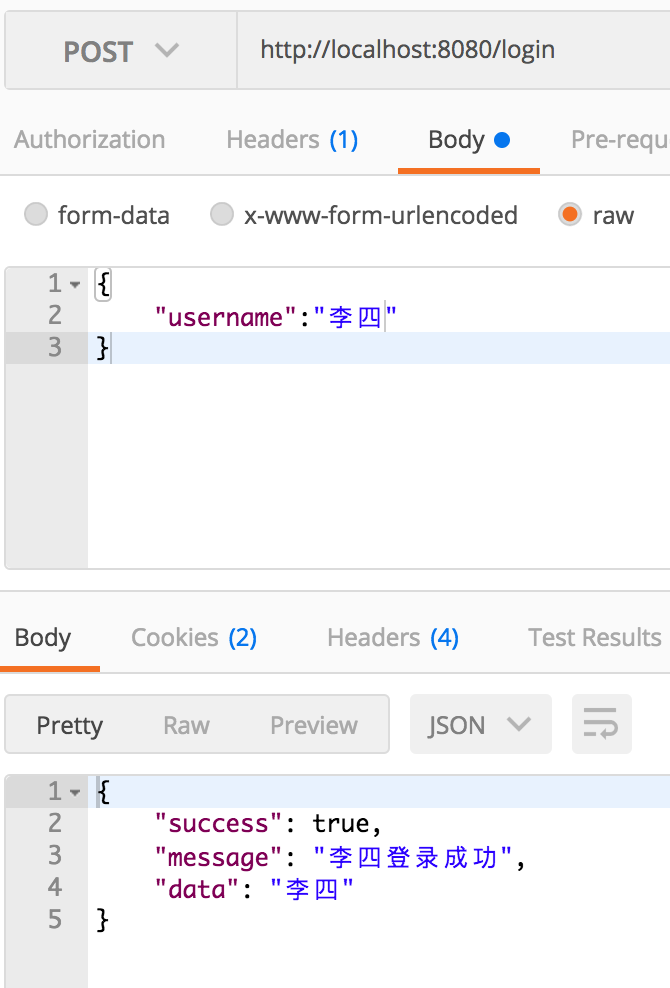Image resolution: width=670 pixels, height=988 pixels.
Task: Open the JSON format dropdown
Action: pyautogui.click(x=480, y=724)
